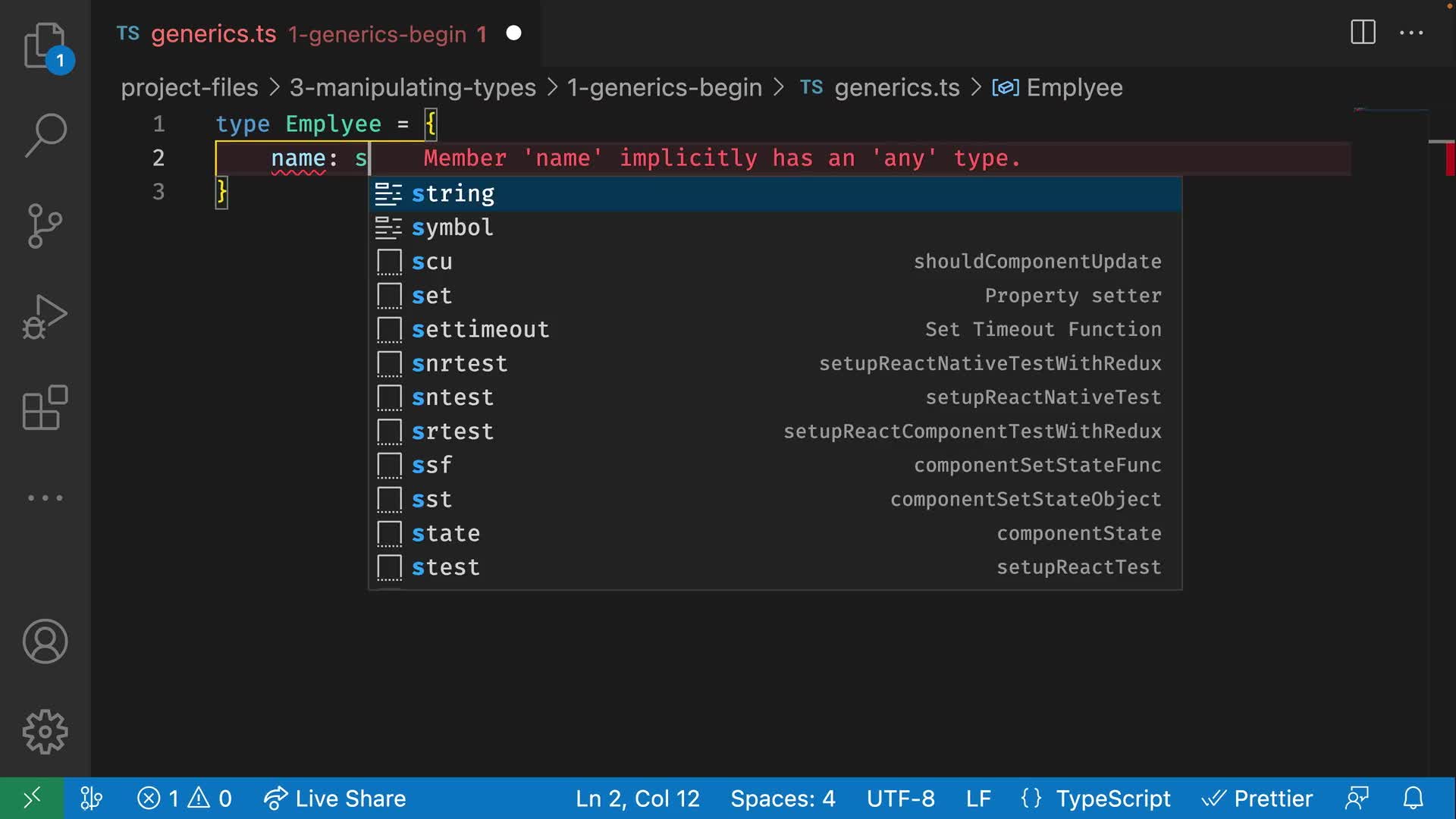
Task: Open the Search panel
Action: (45, 135)
